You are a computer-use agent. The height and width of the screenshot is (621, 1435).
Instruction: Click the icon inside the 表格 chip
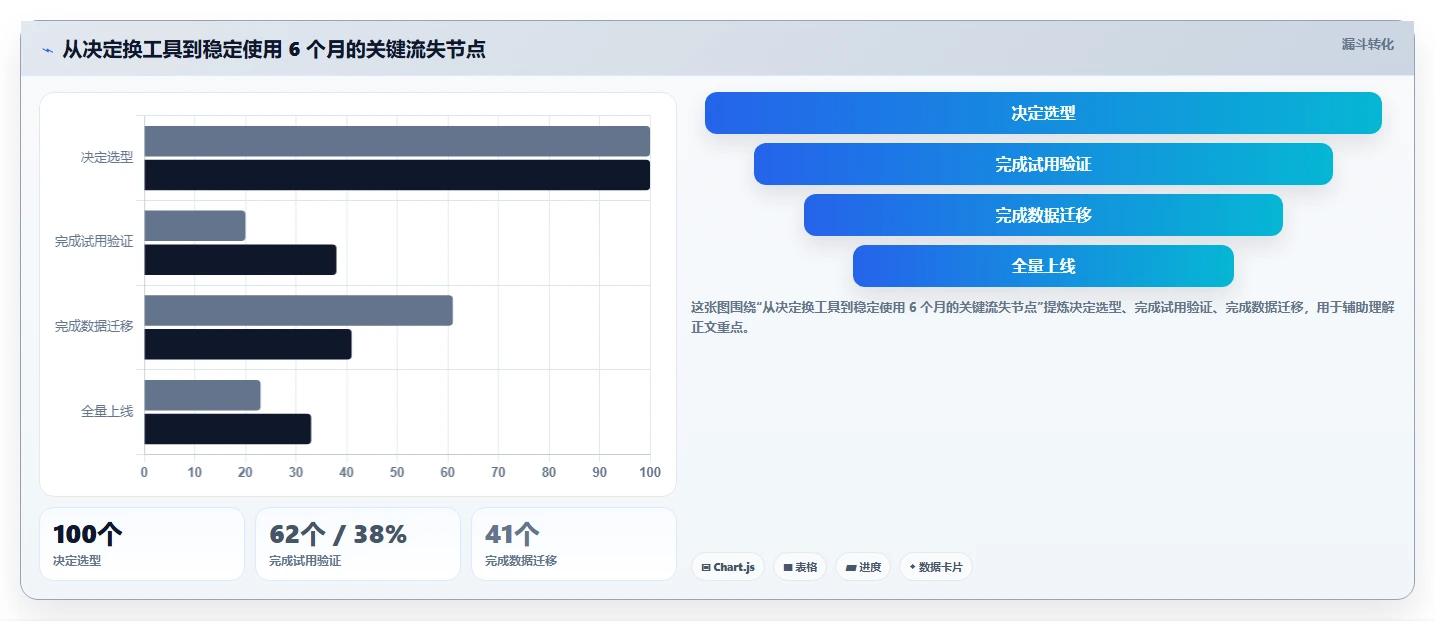788,567
